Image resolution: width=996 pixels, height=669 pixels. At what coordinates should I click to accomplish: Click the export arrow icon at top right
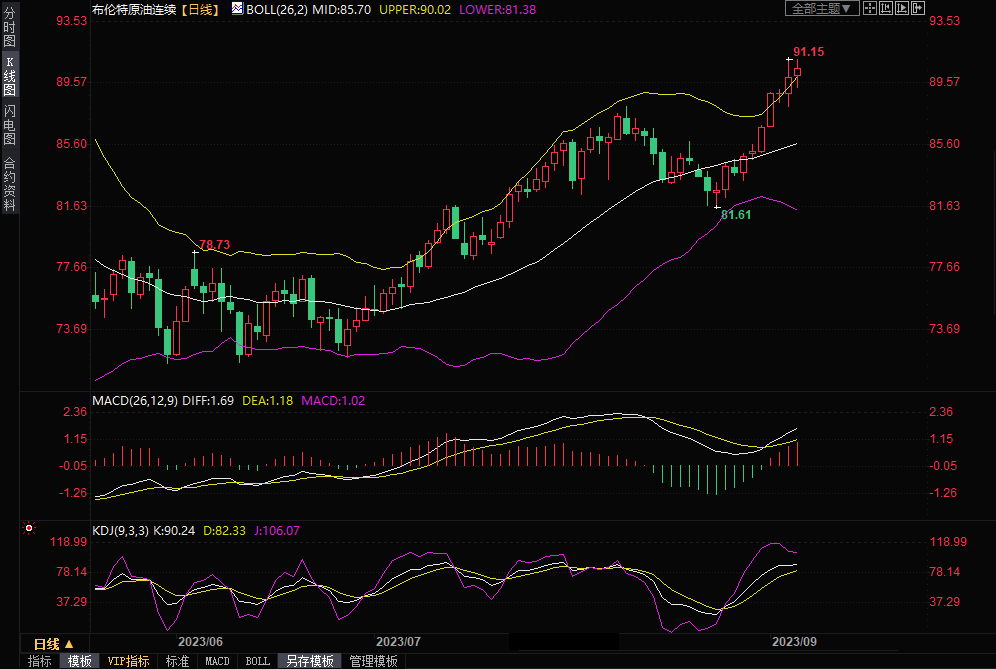(917, 8)
